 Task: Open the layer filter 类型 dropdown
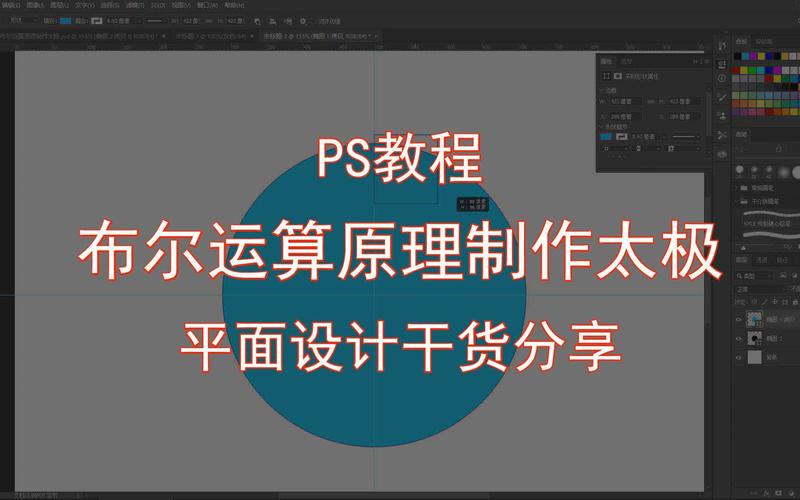[755, 276]
